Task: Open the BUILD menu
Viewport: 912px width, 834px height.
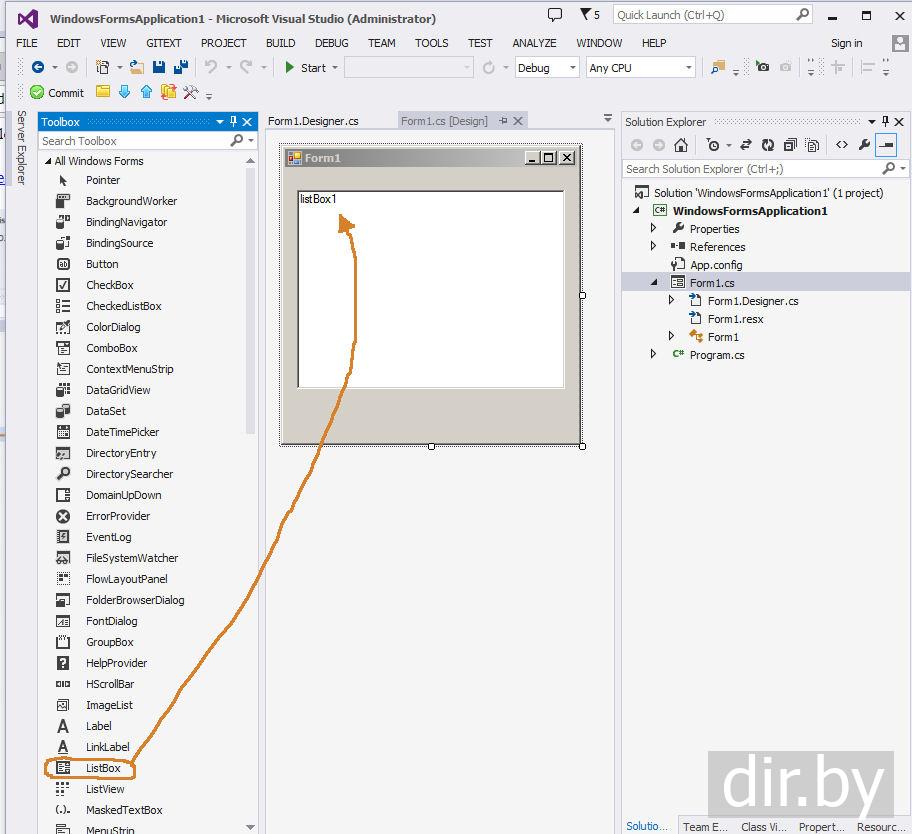Action: coord(280,43)
